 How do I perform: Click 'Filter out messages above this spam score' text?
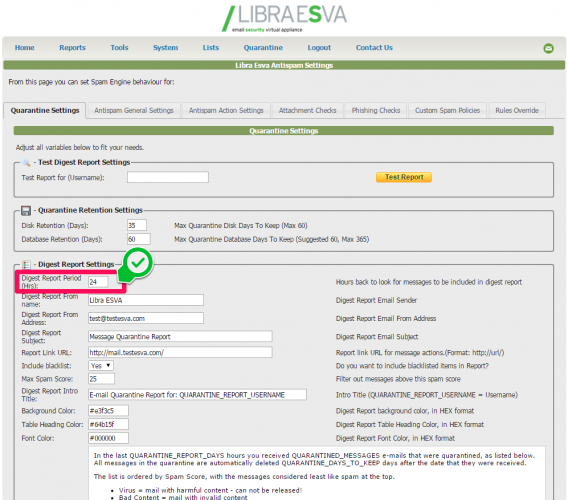click(398, 379)
